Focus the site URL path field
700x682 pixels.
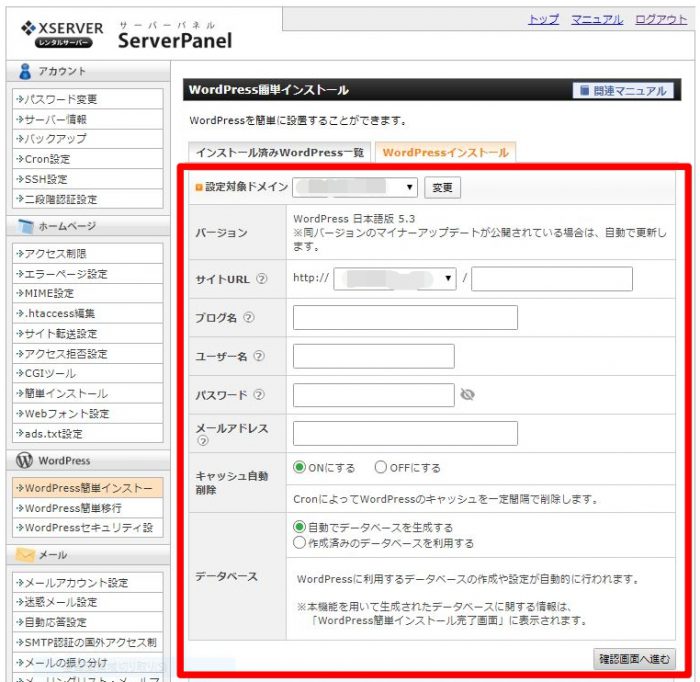pyautogui.click(x=552, y=279)
